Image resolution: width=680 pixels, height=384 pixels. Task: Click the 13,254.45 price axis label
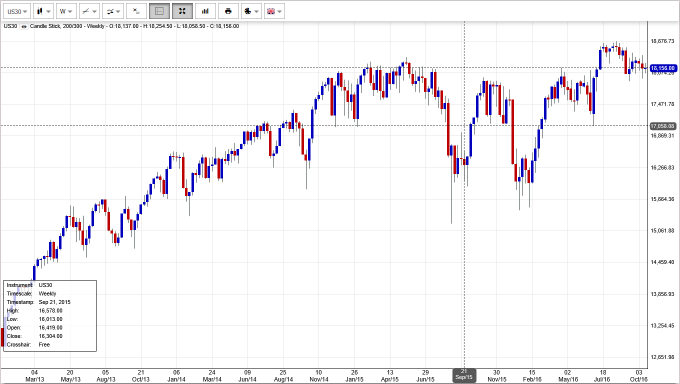(662, 325)
